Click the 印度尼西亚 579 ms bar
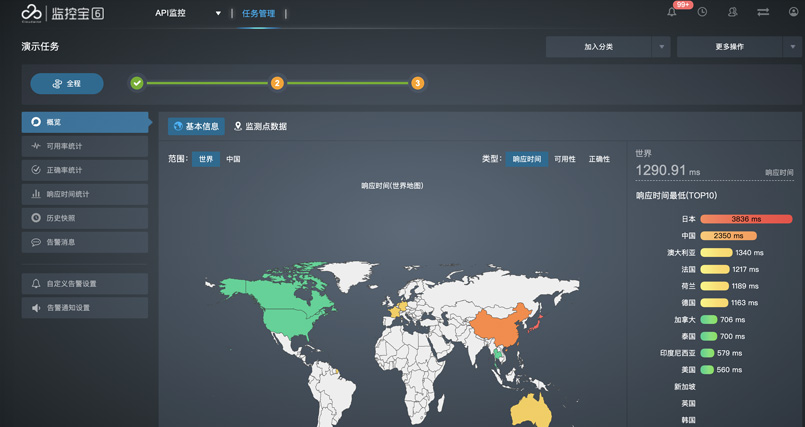The height and width of the screenshot is (427, 805). click(x=707, y=353)
